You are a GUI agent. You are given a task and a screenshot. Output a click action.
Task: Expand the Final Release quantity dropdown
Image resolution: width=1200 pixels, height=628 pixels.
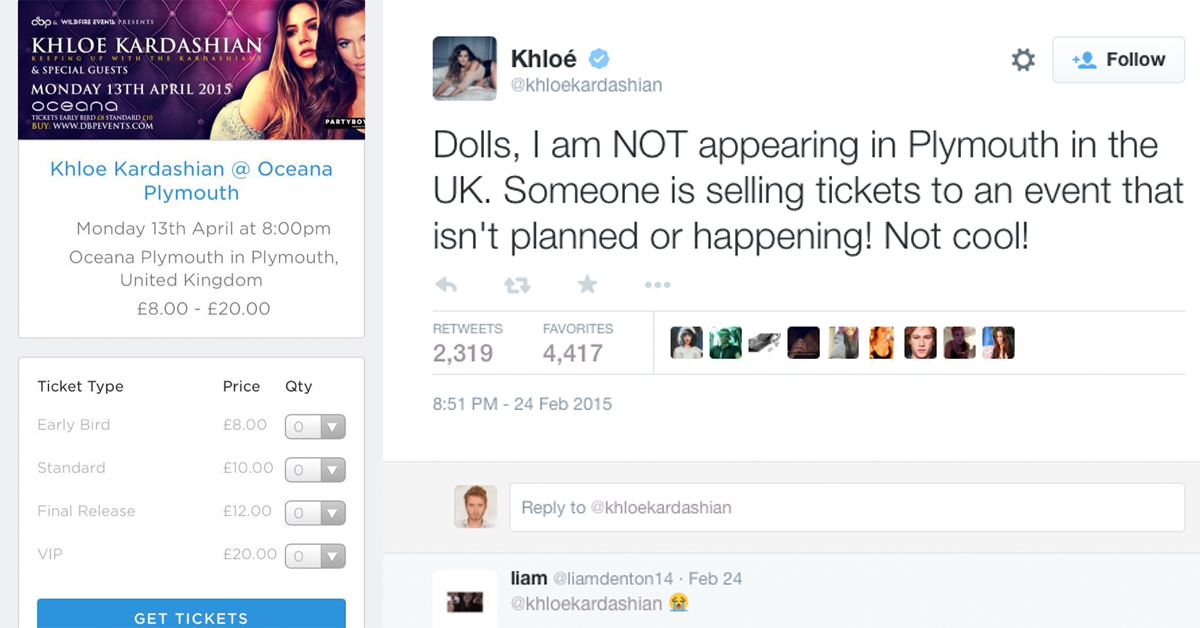point(315,513)
